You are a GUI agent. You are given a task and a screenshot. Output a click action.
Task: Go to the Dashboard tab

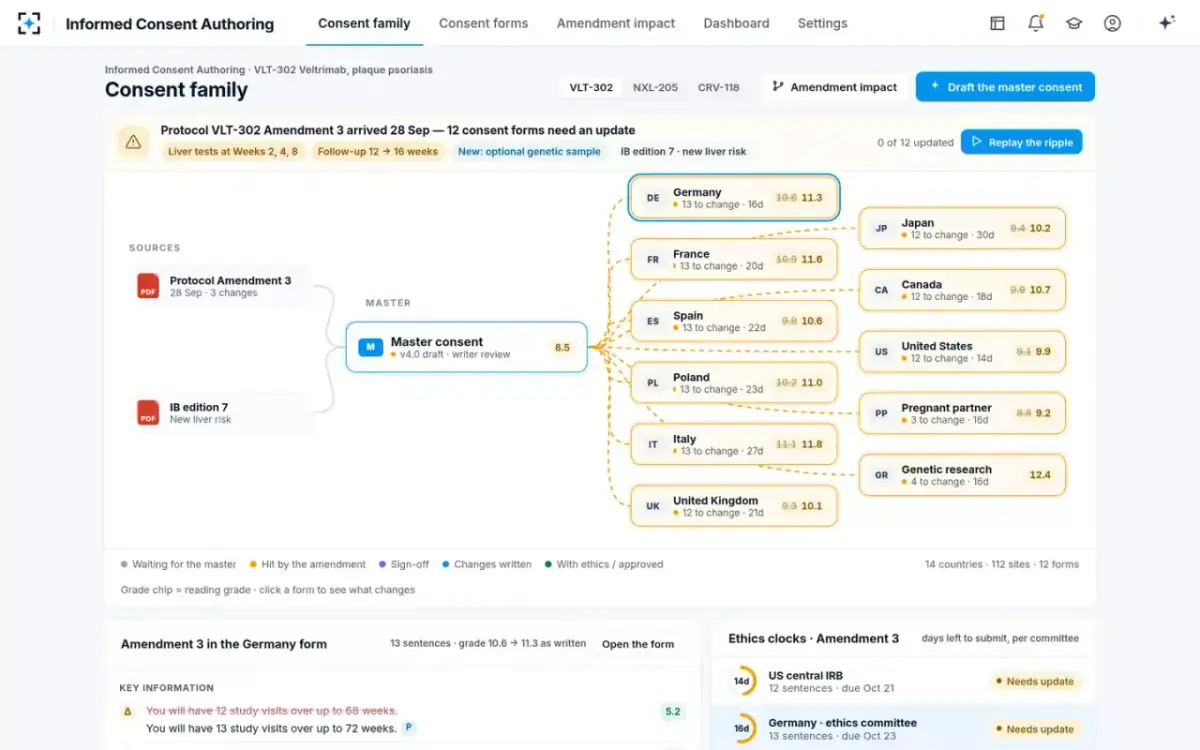(x=736, y=23)
